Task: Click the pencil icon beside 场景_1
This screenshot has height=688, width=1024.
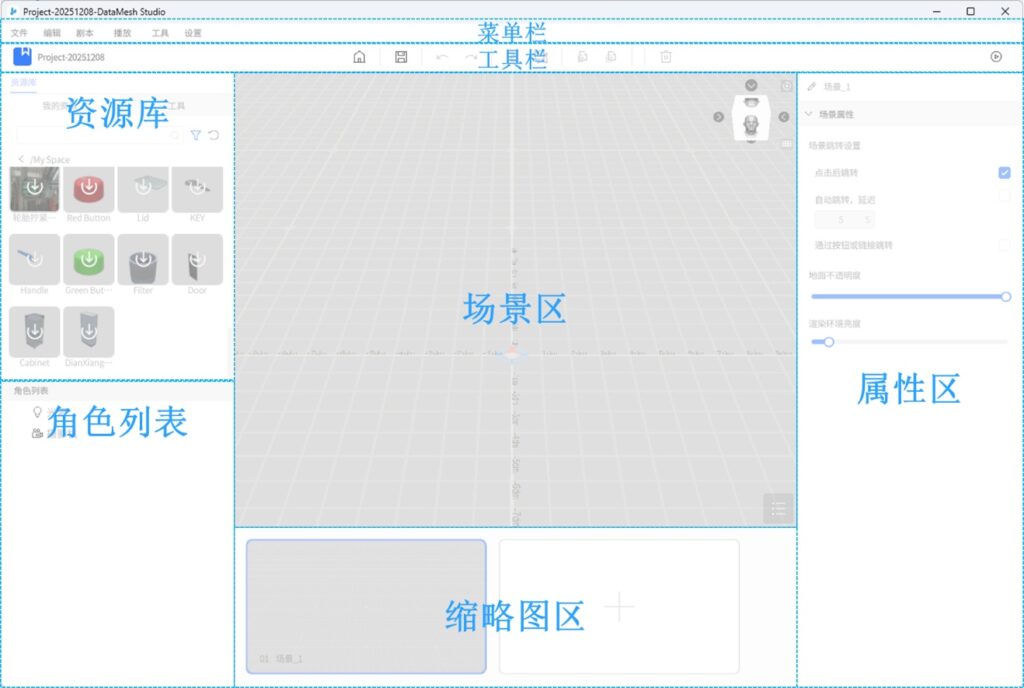Action: coord(811,87)
